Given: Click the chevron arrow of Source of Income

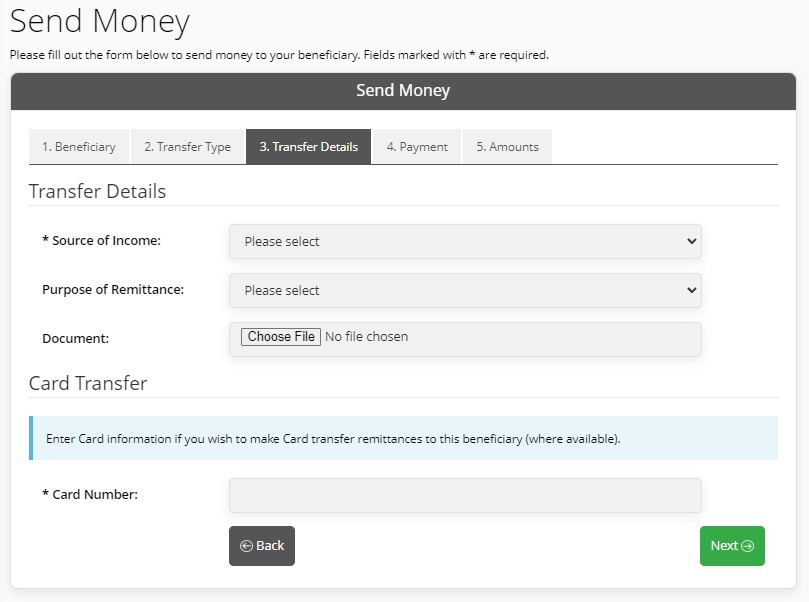Looking at the screenshot, I should click(691, 241).
